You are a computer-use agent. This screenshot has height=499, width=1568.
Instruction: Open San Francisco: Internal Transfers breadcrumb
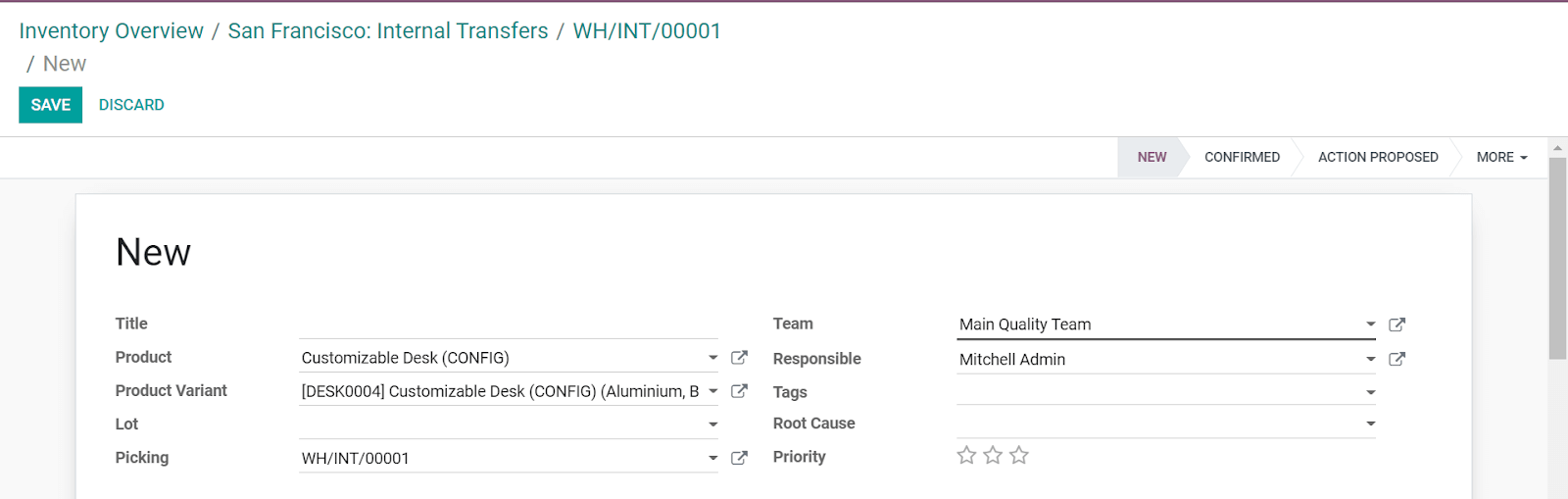click(x=388, y=31)
